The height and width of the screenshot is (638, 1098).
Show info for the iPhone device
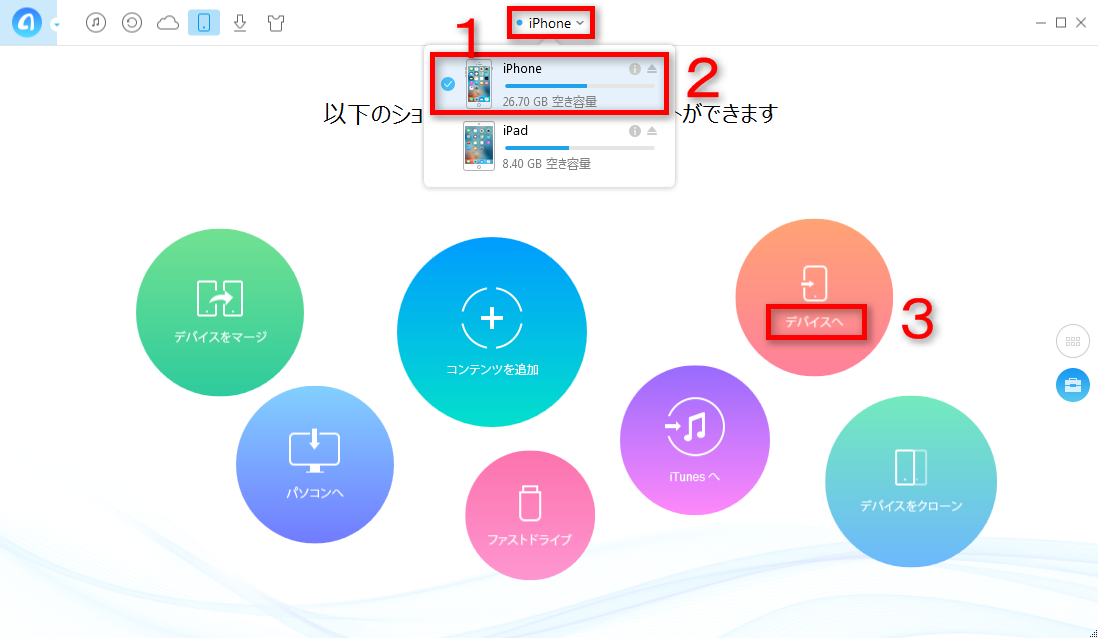(x=634, y=69)
